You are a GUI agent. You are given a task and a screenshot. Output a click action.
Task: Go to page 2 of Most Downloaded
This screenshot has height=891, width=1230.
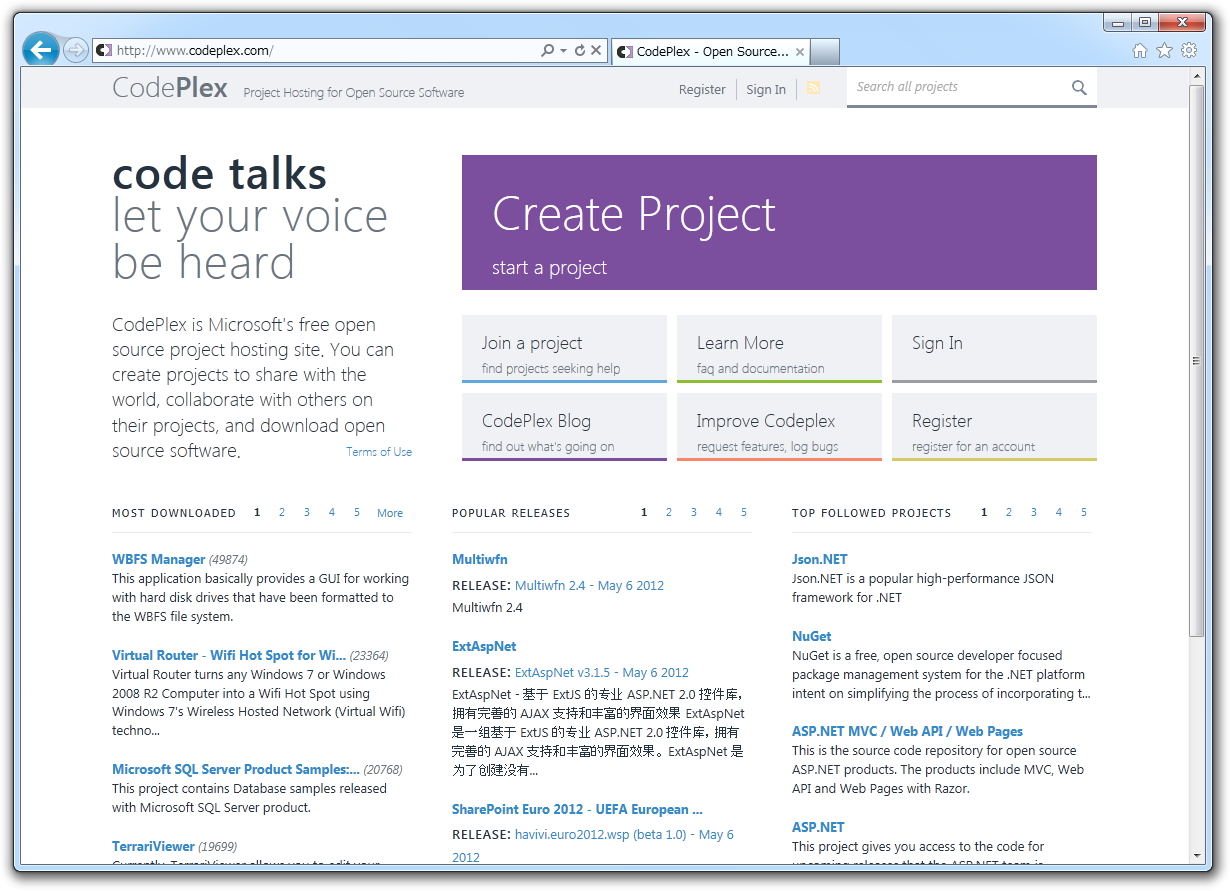pos(282,512)
